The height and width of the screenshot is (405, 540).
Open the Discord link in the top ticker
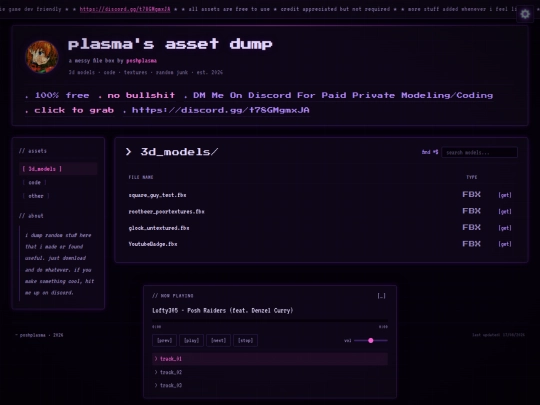point(125,9)
